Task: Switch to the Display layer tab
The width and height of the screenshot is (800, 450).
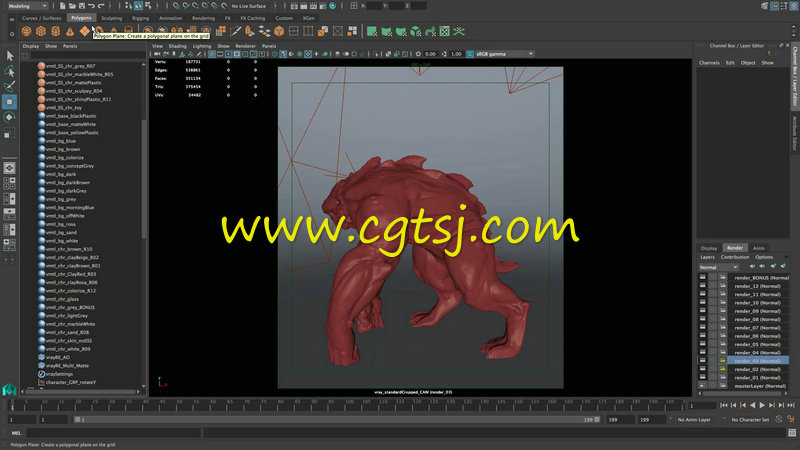Action: click(709, 248)
